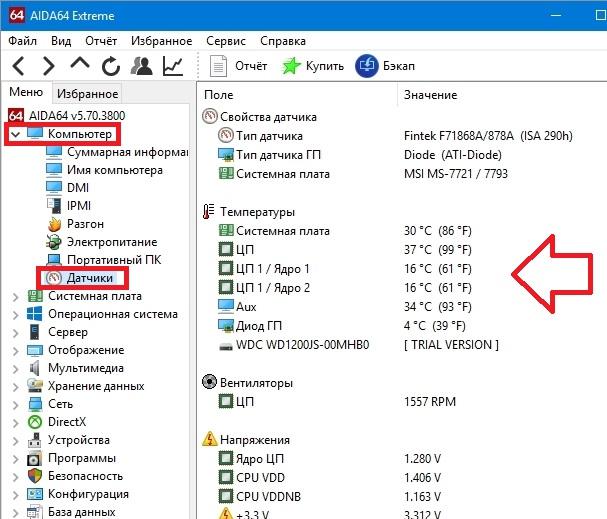The height and width of the screenshot is (519, 607).
Task: Select the Aux temperature row
Action: coord(345,307)
